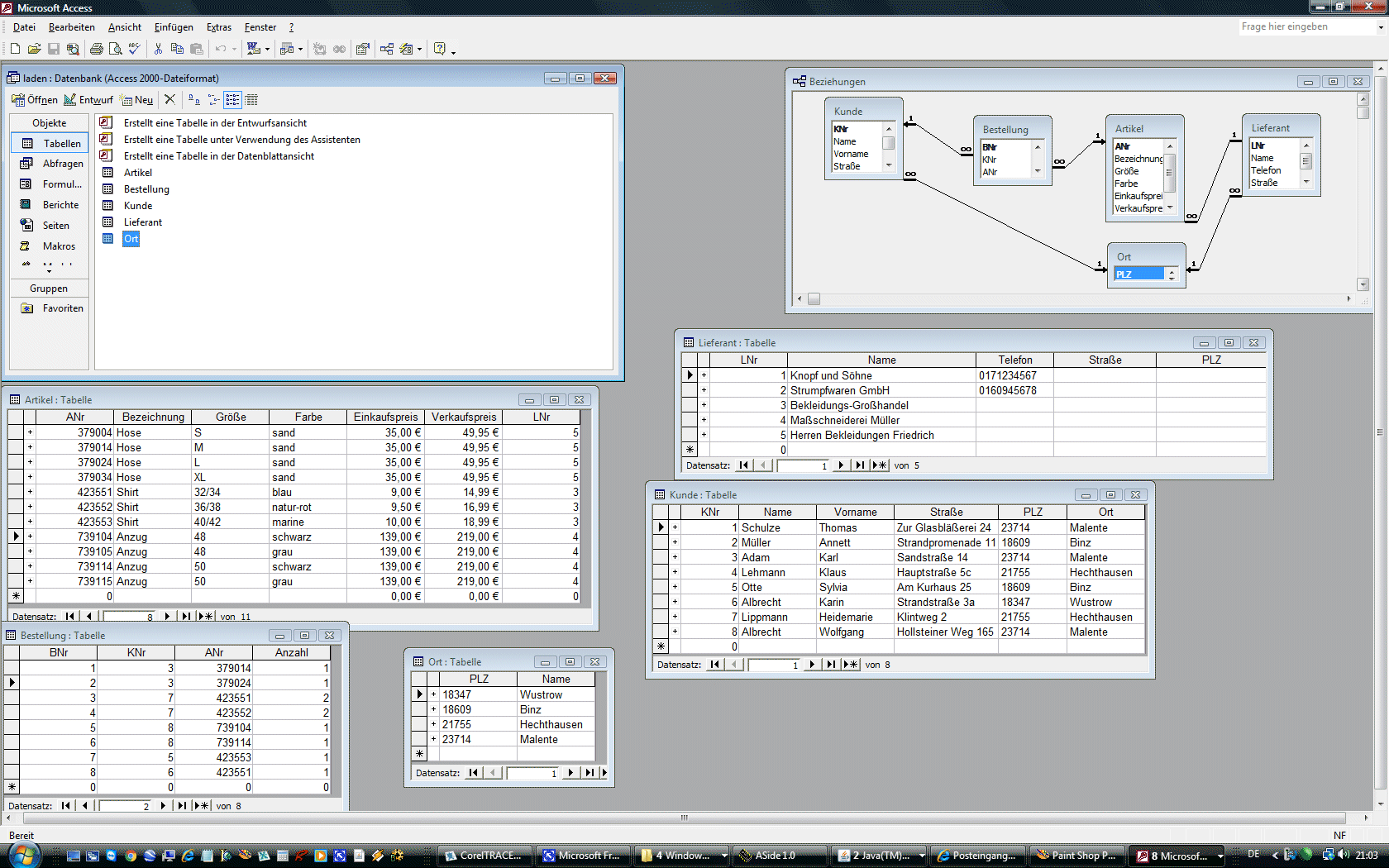This screenshot has height=868, width=1389.
Task: Click the New Object AutoForm icon
Action: 406,49
